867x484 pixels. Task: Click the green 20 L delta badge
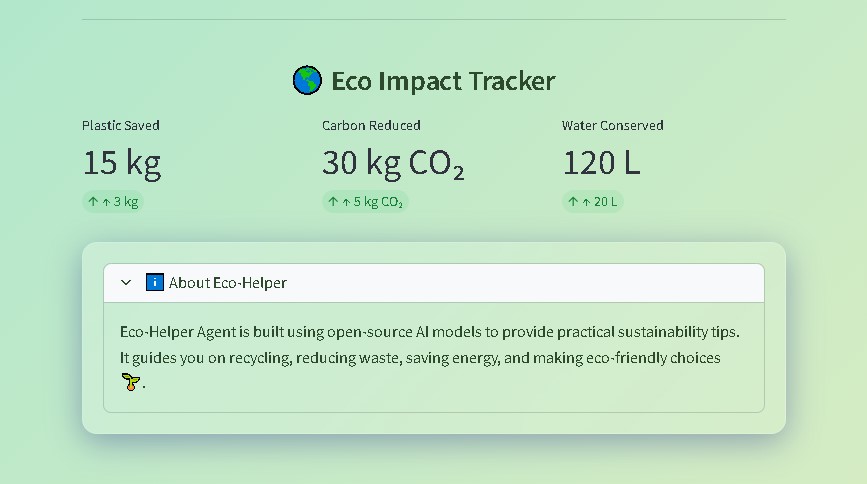[592, 201]
